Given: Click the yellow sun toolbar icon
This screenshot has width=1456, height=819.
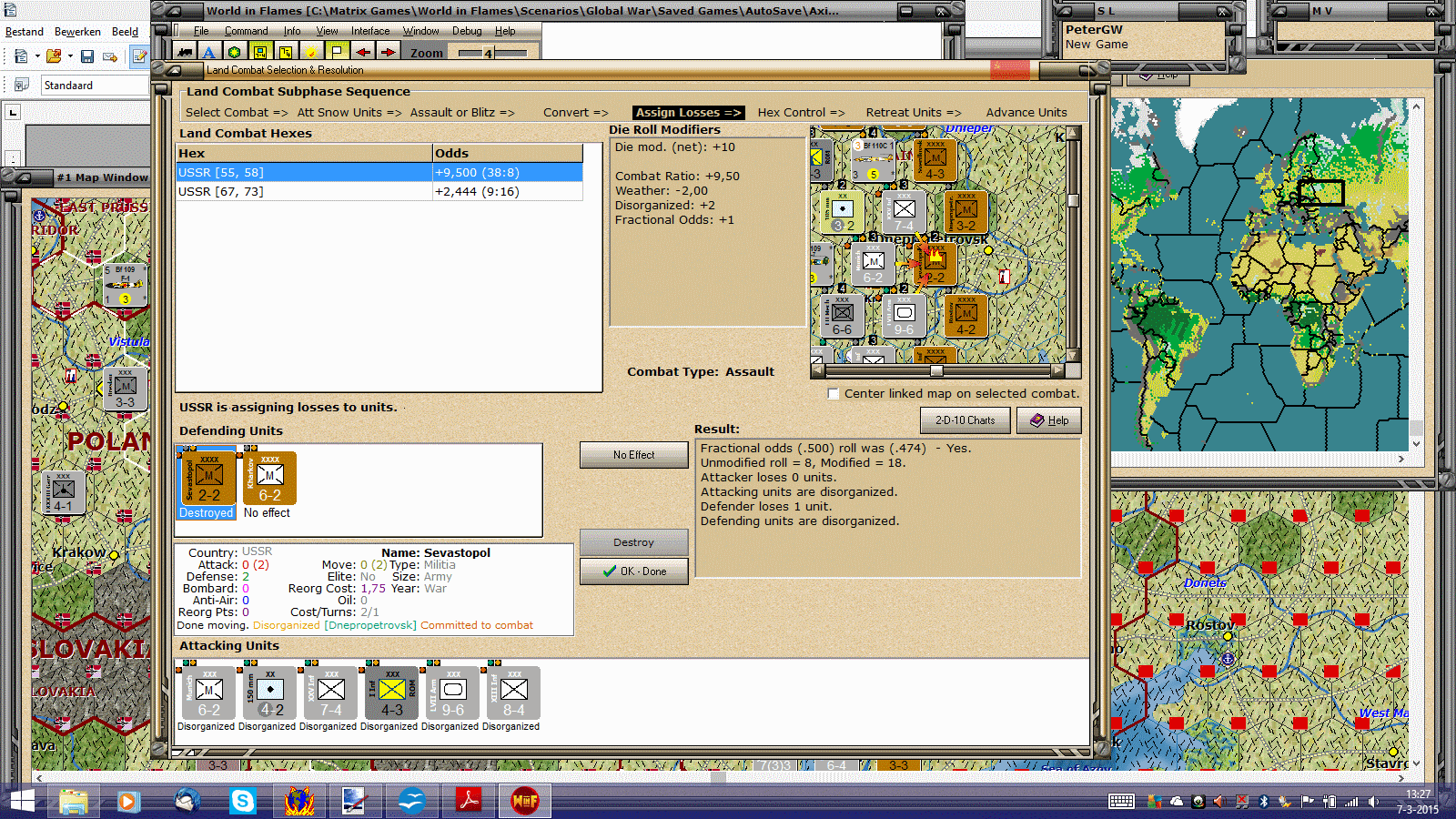Looking at the screenshot, I should tap(311, 53).
